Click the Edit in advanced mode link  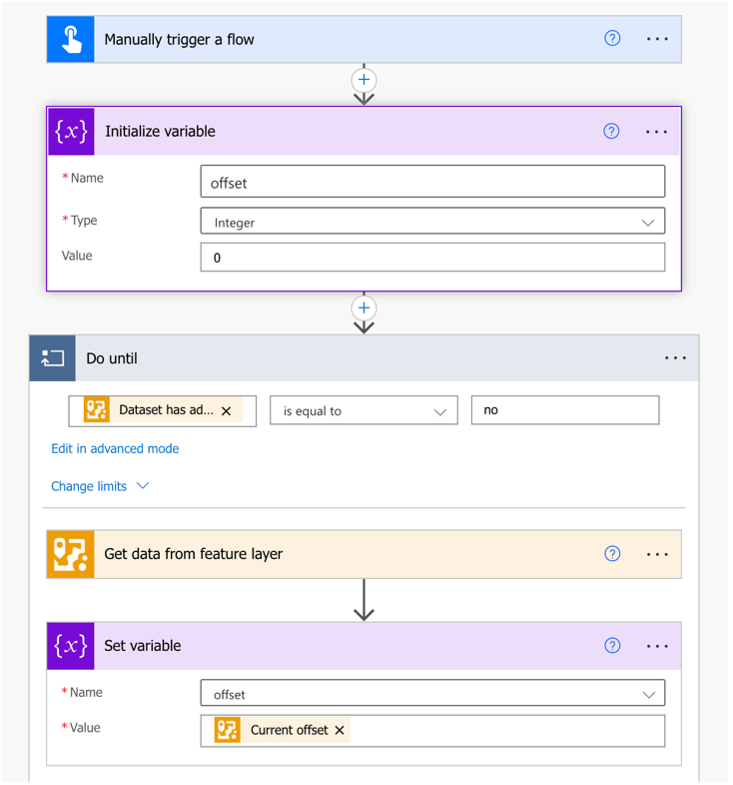[115, 449]
